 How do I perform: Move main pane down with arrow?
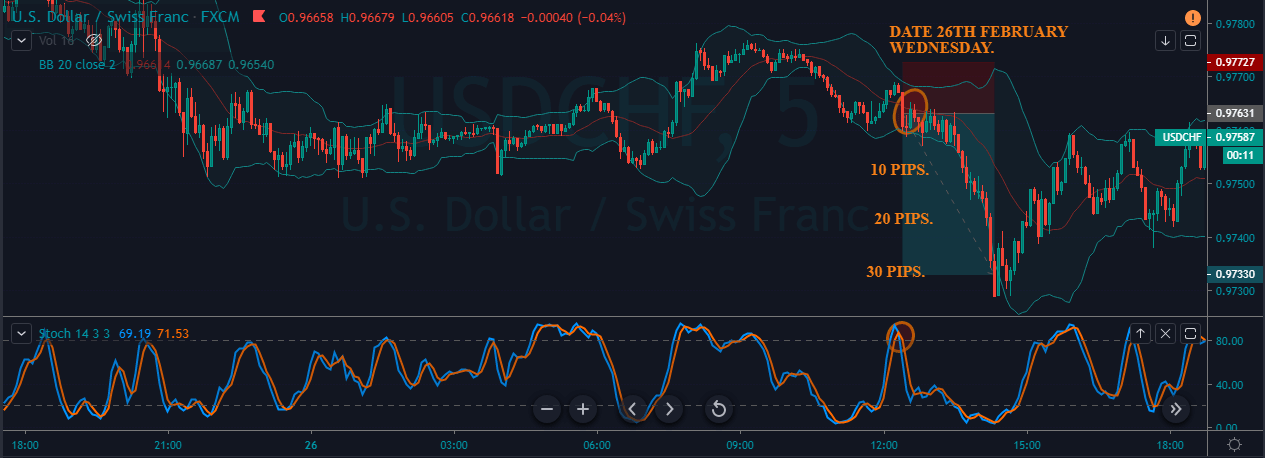tap(1165, 41)
